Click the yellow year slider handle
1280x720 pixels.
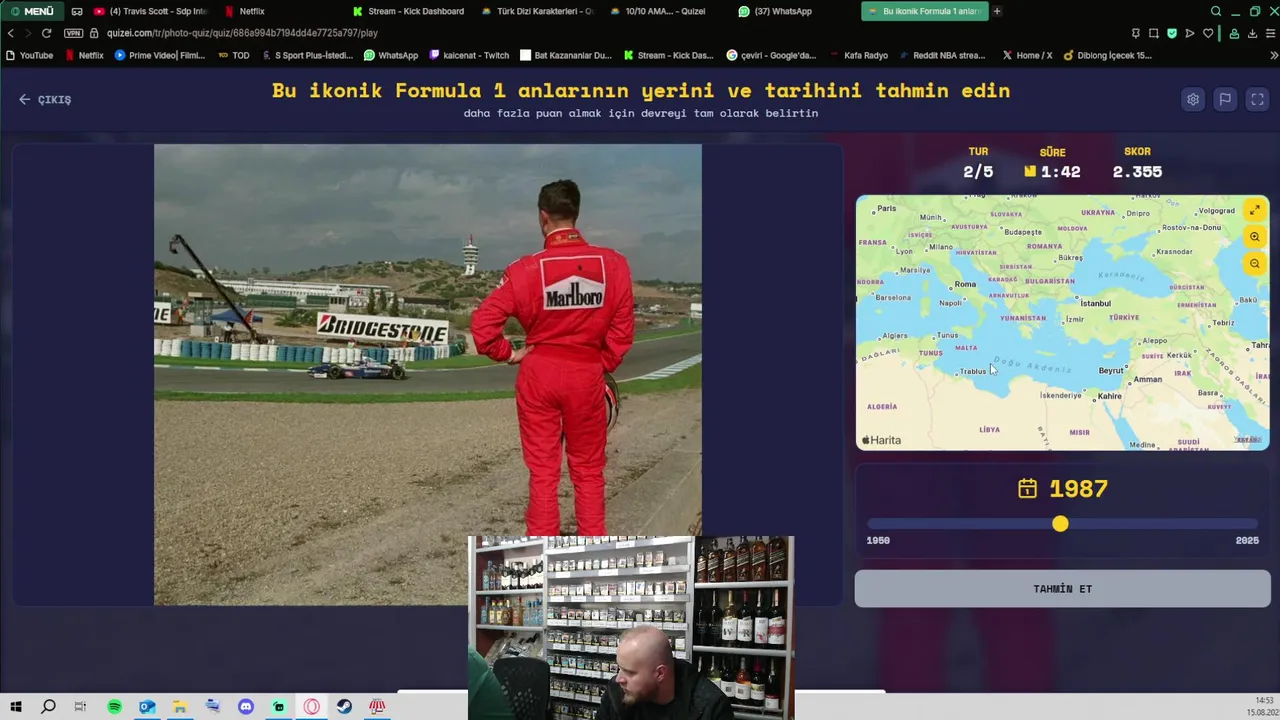1060,524
